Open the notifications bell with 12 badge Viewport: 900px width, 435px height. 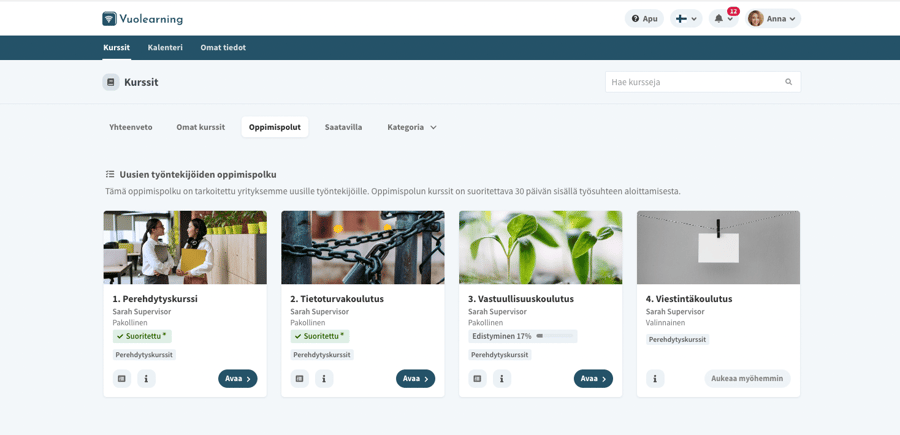point(724,18)
